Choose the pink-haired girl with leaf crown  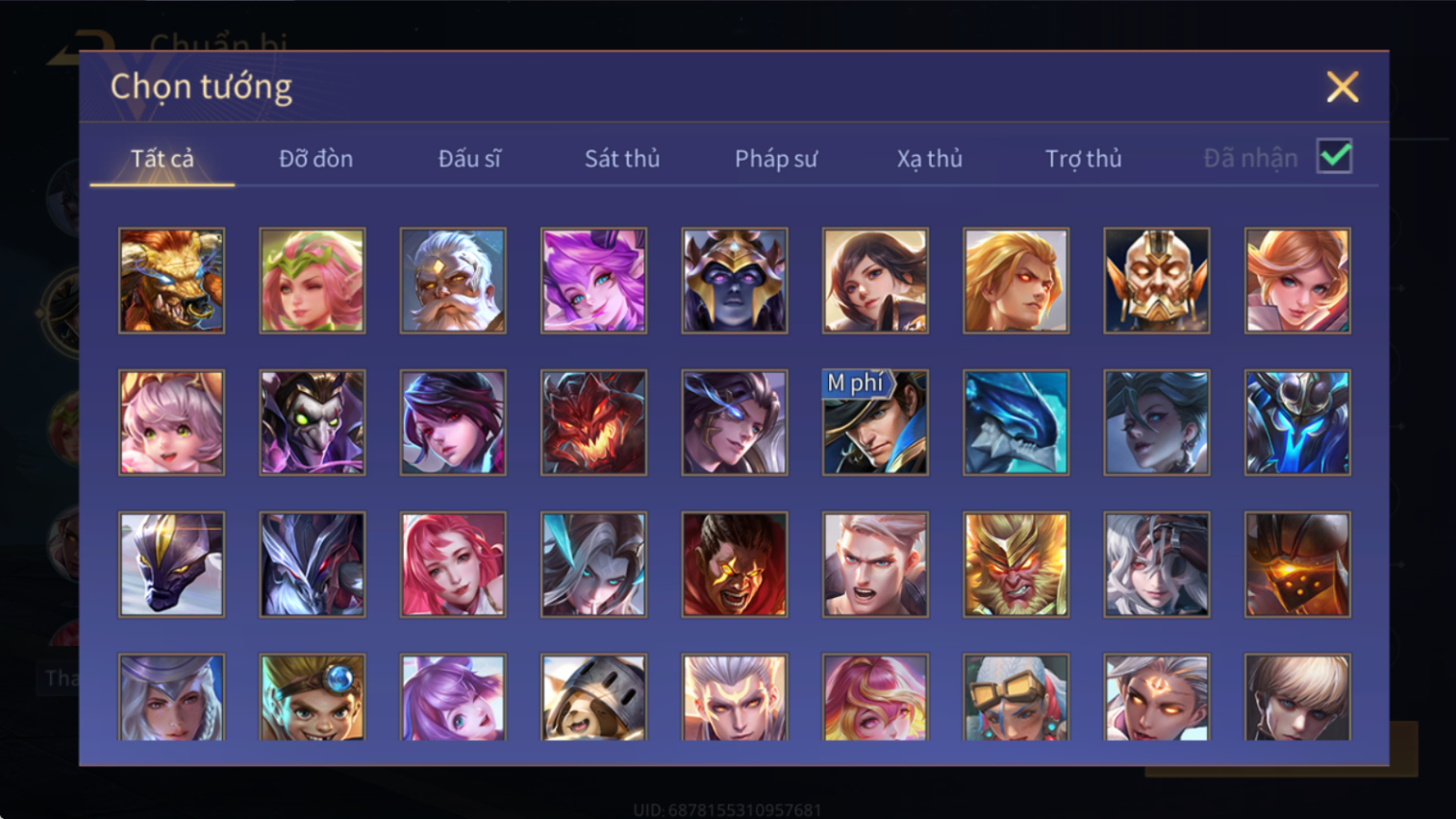tap(313, 281)
